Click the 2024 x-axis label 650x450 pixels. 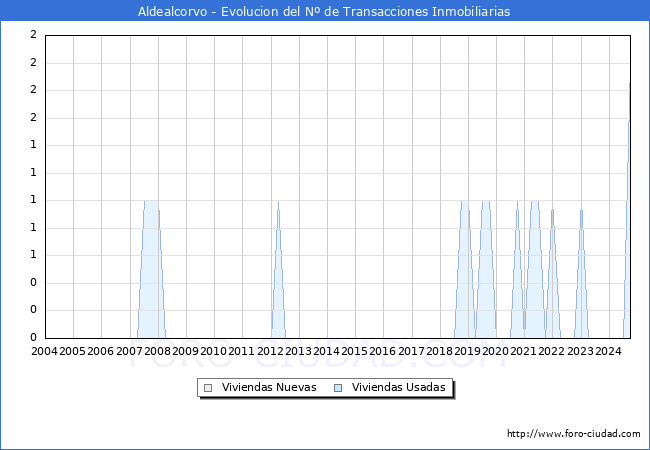coord(609,351)
